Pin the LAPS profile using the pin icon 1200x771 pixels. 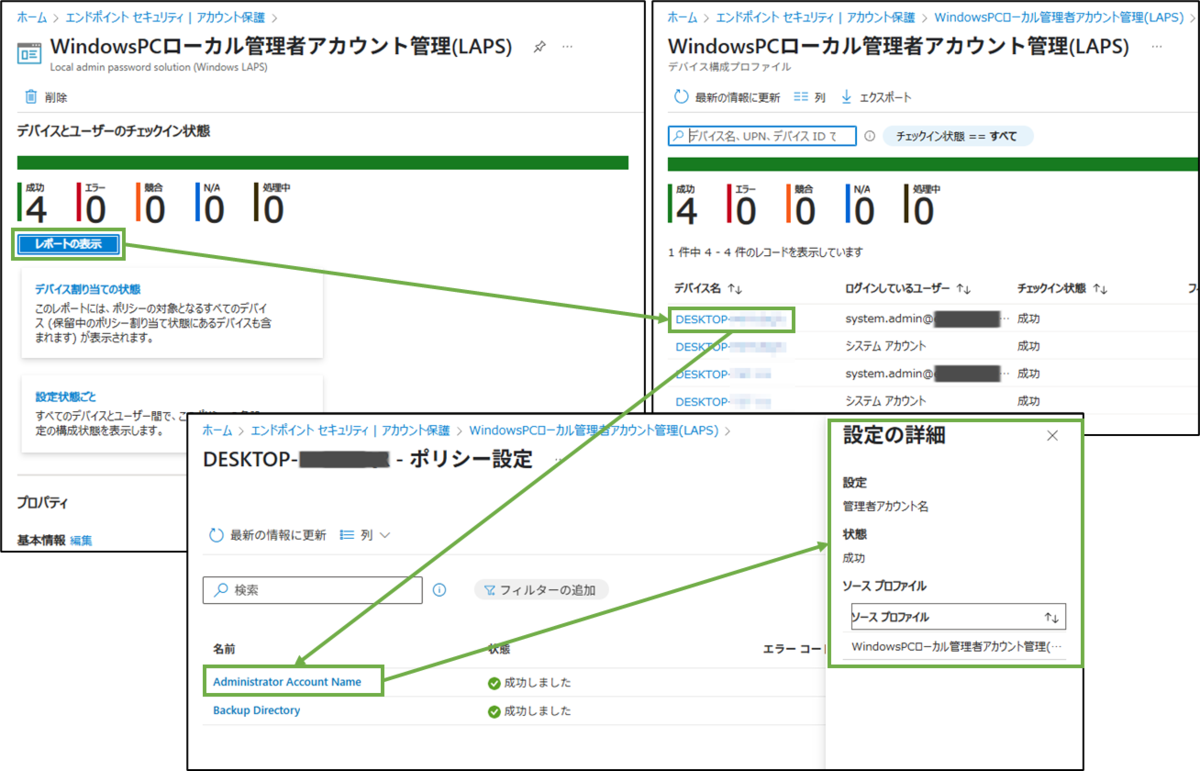540,46
